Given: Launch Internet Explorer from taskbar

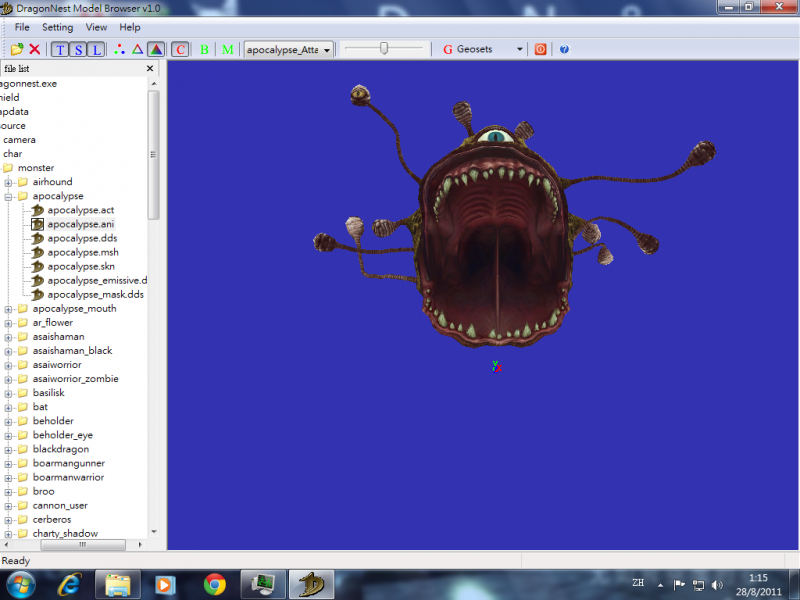Looking at the screenshot, I should pyautogui.click(x=69, y=585).
